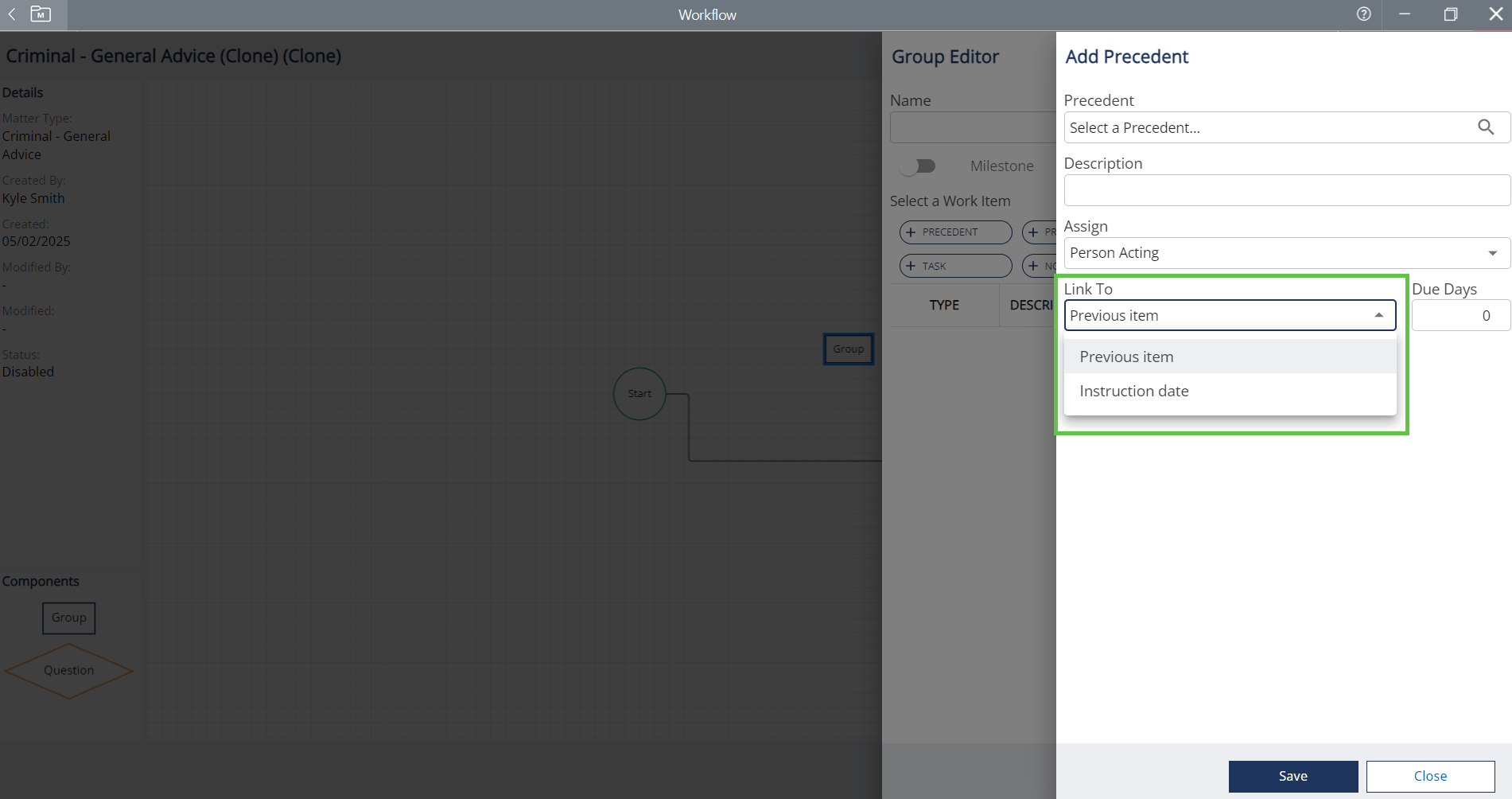Click the back arrow icon
Viewport: 1512px width, 799px height.
tap(12, 14)
